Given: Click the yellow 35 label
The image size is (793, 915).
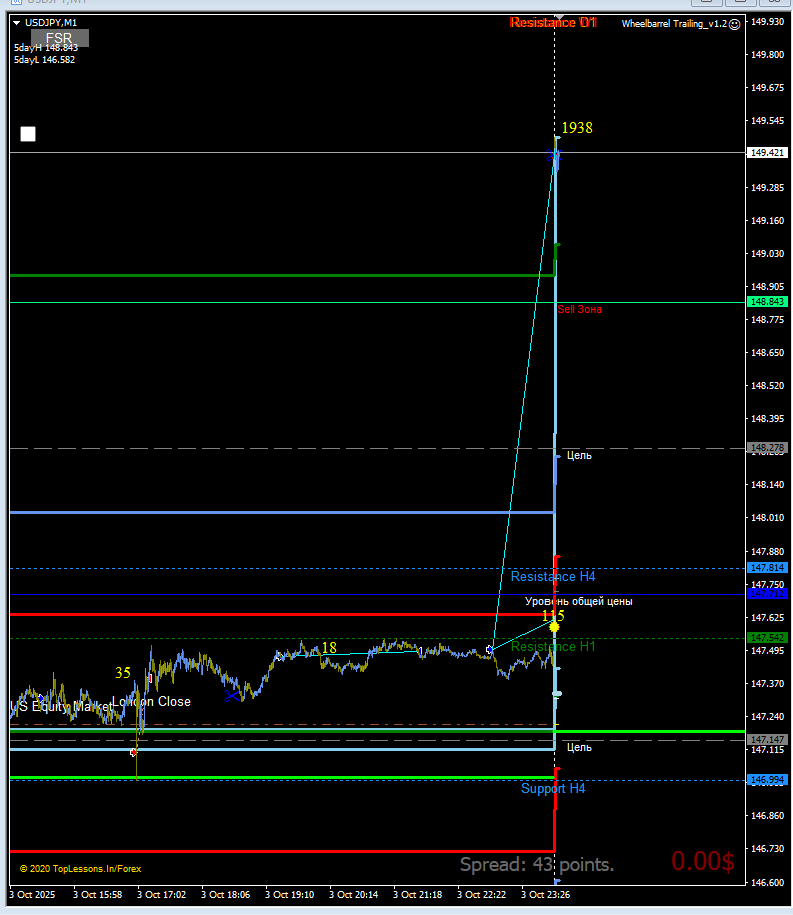Looking at the screenshot, I should pos(123,673).
